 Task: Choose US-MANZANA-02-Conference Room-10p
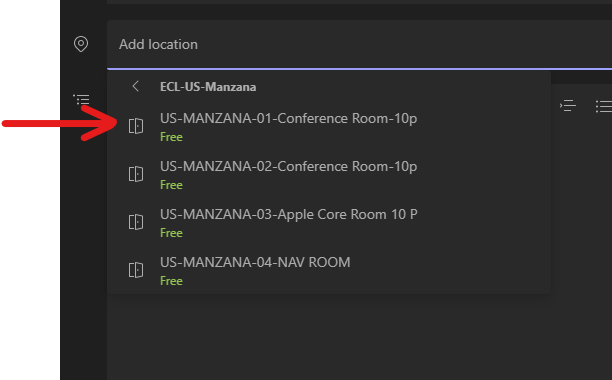pos(329,175)
